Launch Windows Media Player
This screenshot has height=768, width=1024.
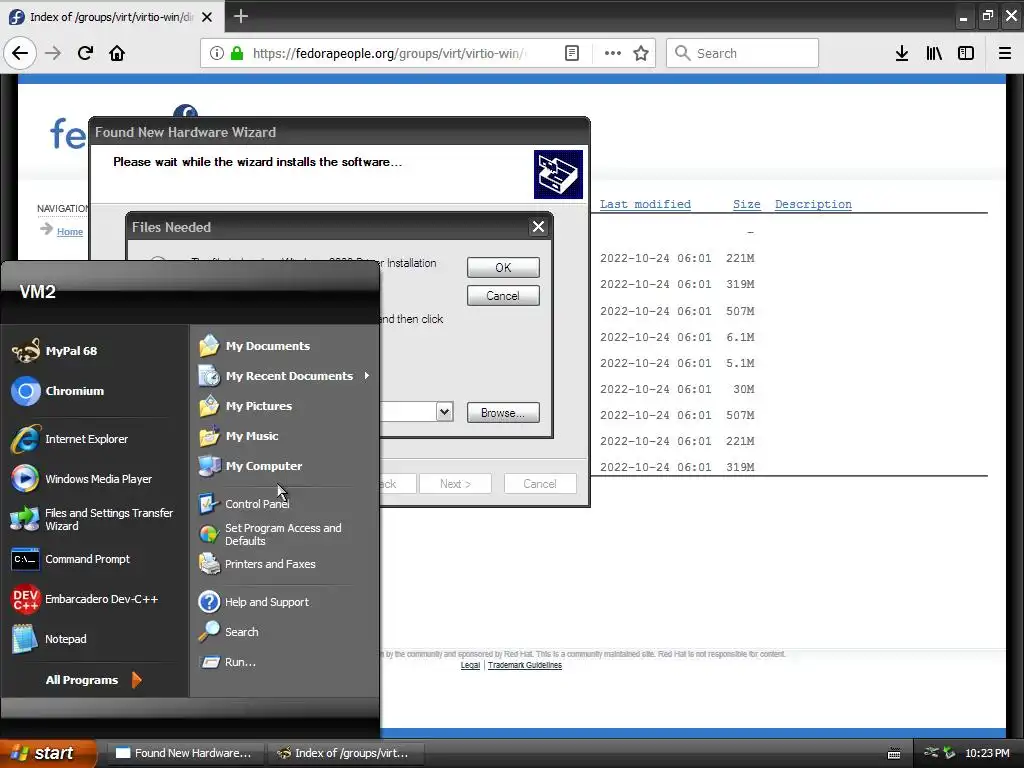point(82,479)
